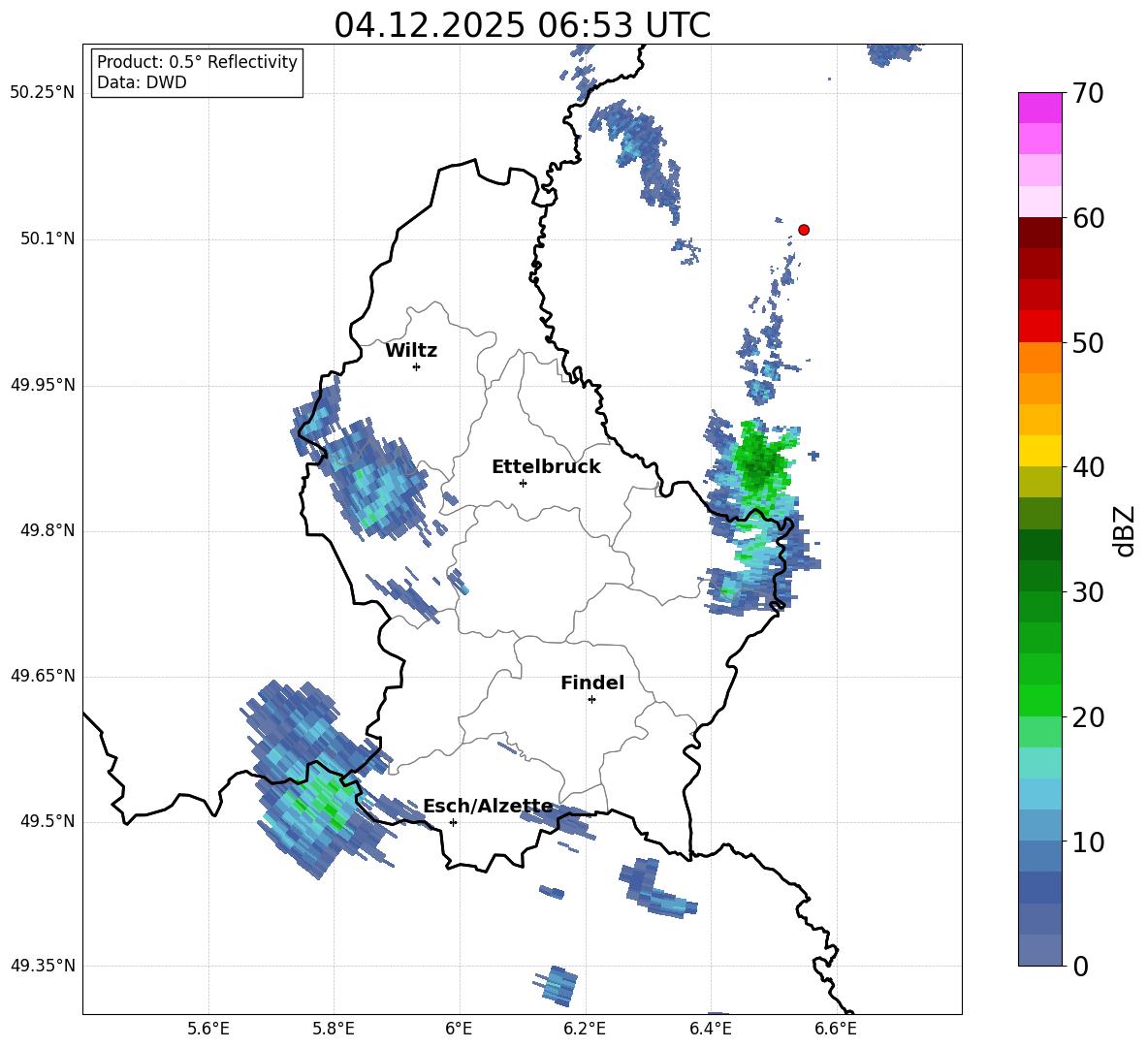Click the 6°E longitude label
1148x1048 pixels.
pyautogui.click(x=459, y=1029)
